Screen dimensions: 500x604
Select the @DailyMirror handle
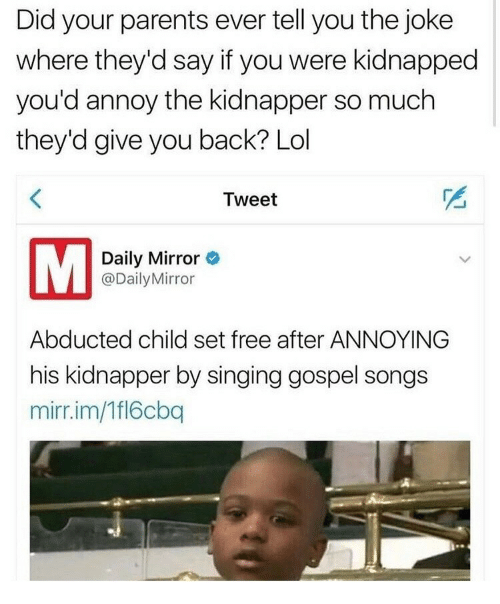click(148, 279)
